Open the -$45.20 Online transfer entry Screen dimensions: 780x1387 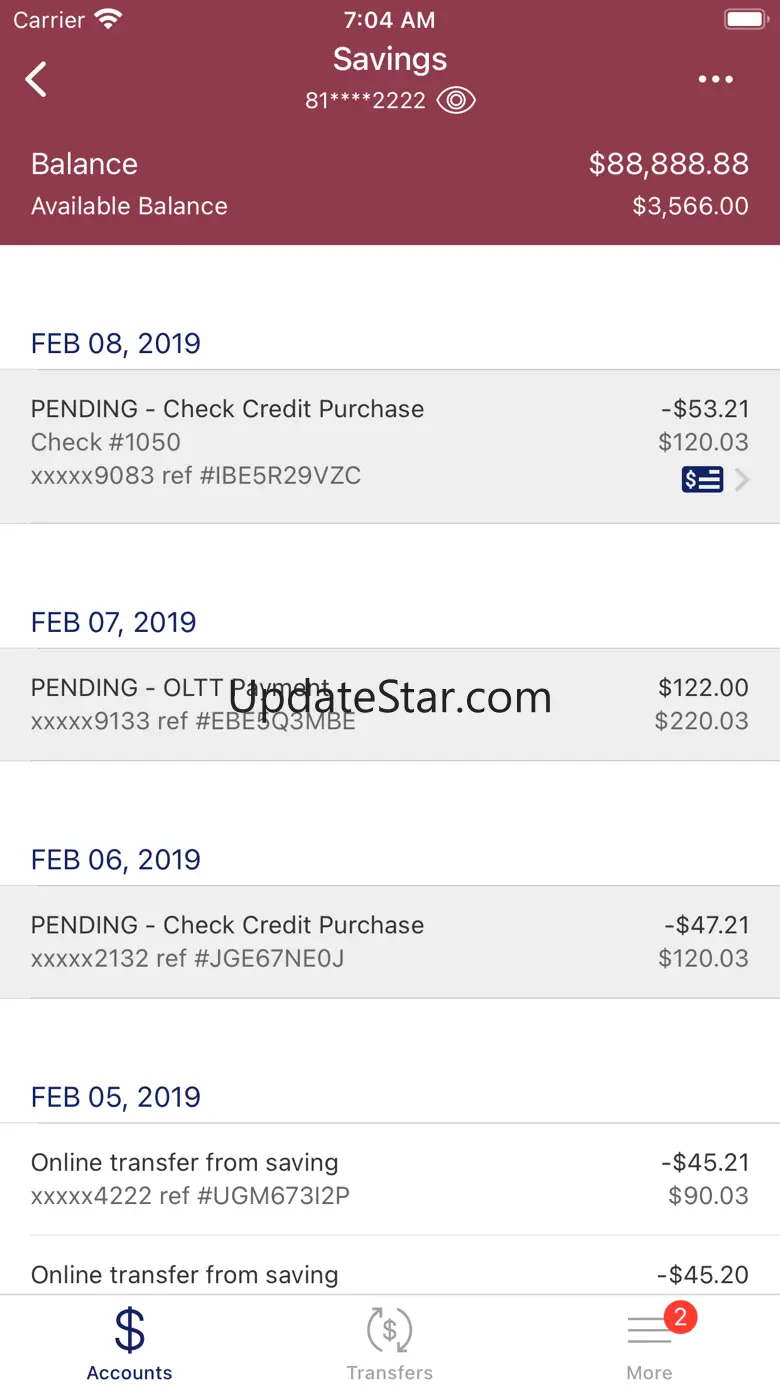(390, 1274)
